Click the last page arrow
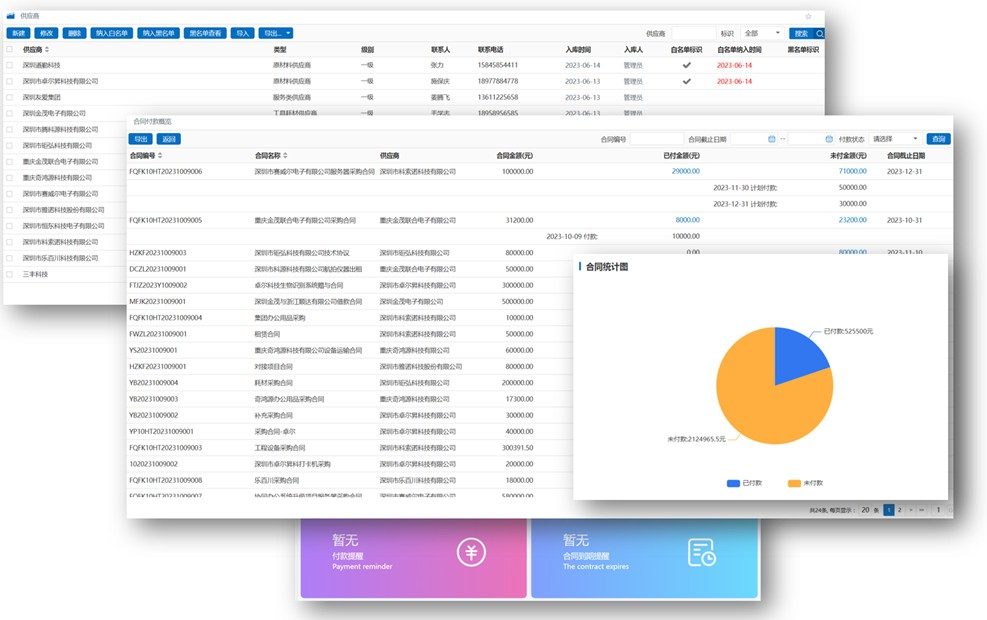The height and width of the screenshot is (620, 987). coord(922,510)
